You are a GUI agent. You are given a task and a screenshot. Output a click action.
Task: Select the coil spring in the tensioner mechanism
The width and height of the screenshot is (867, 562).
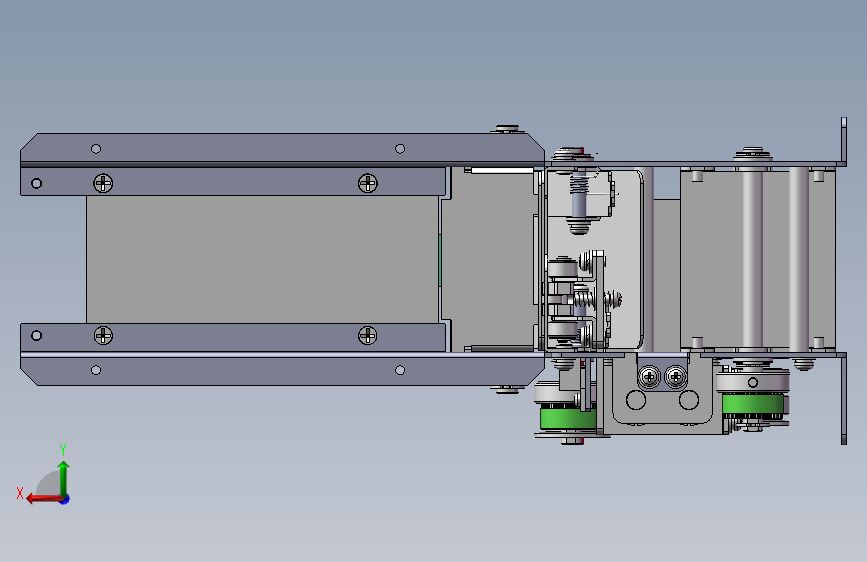(584, 300)
